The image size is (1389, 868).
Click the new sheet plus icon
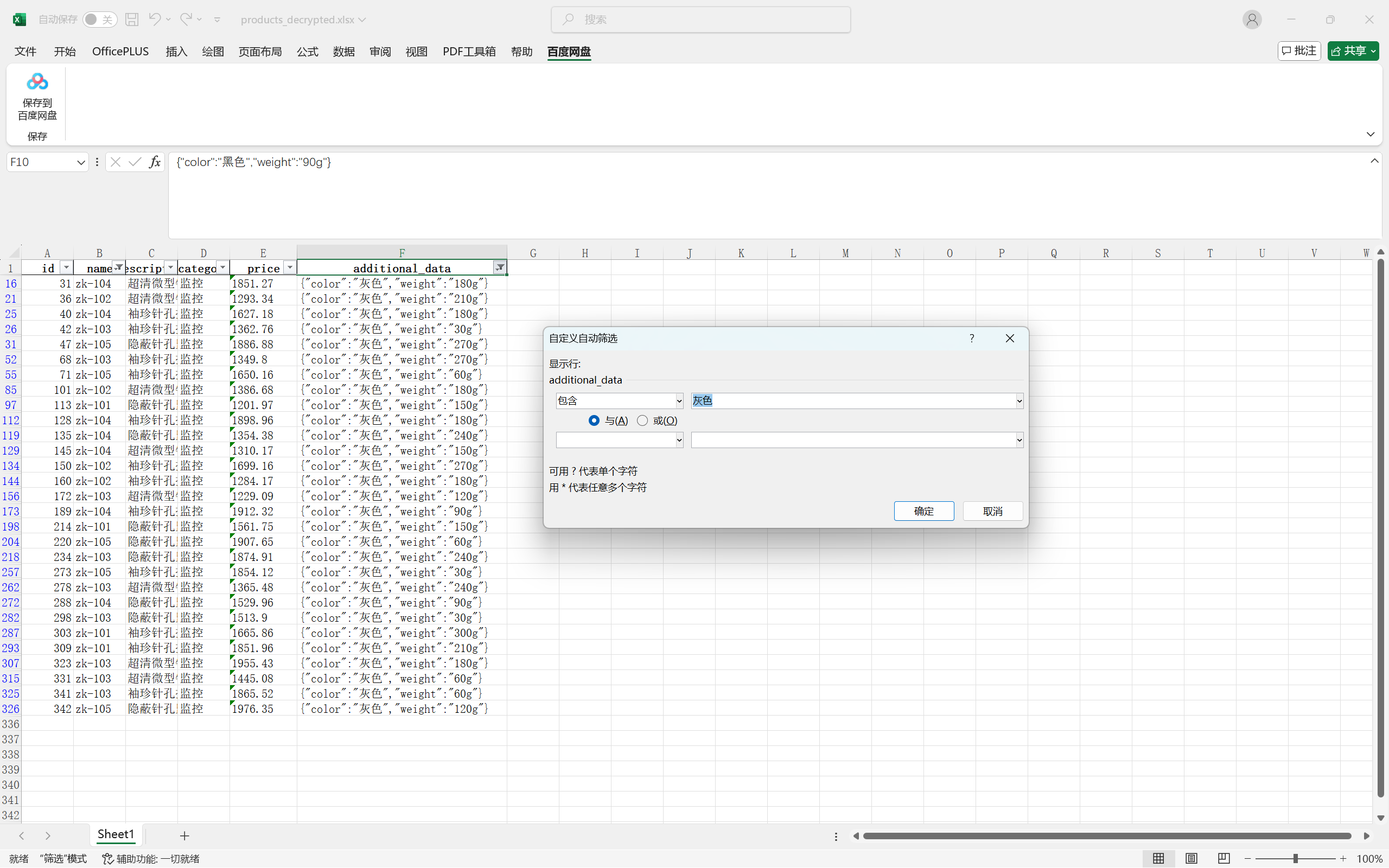[184, 836]
